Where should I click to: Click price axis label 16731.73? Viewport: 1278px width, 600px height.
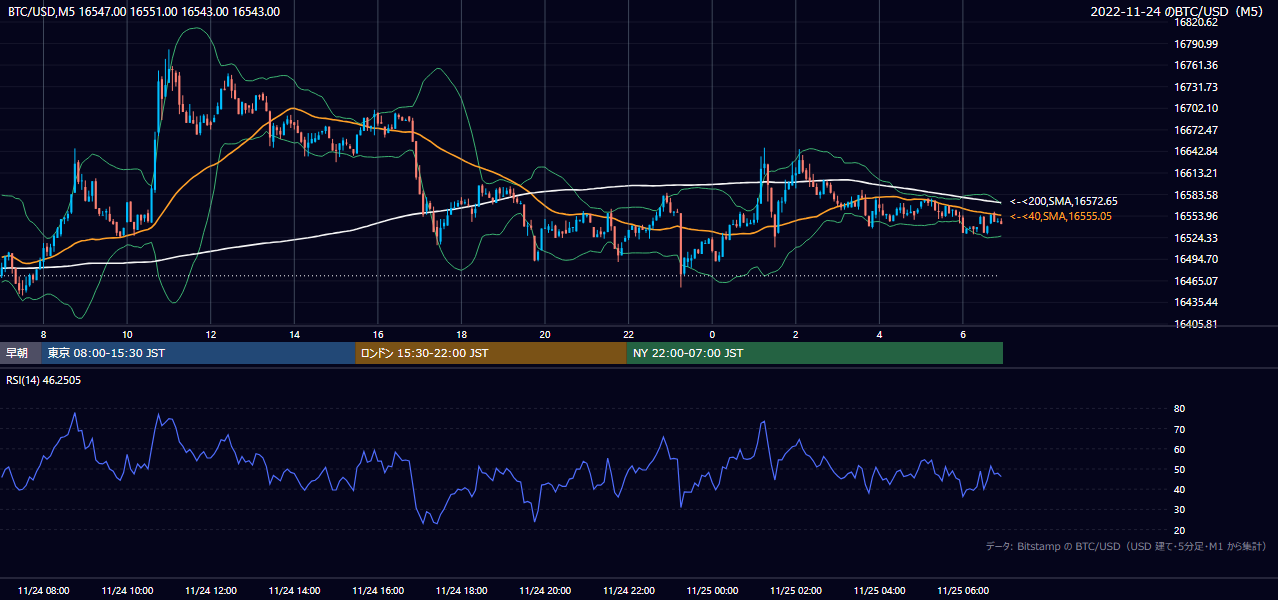(1195, 87)
